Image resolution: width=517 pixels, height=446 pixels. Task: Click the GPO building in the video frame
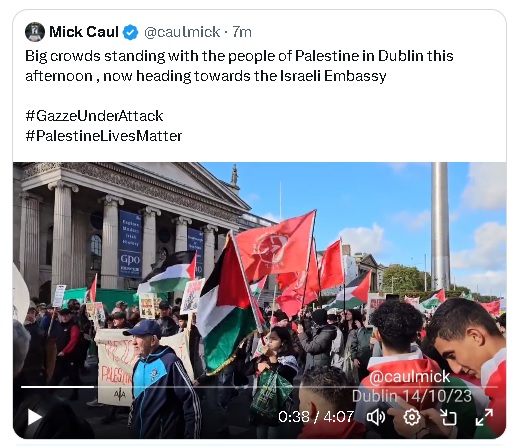(130, 227)
